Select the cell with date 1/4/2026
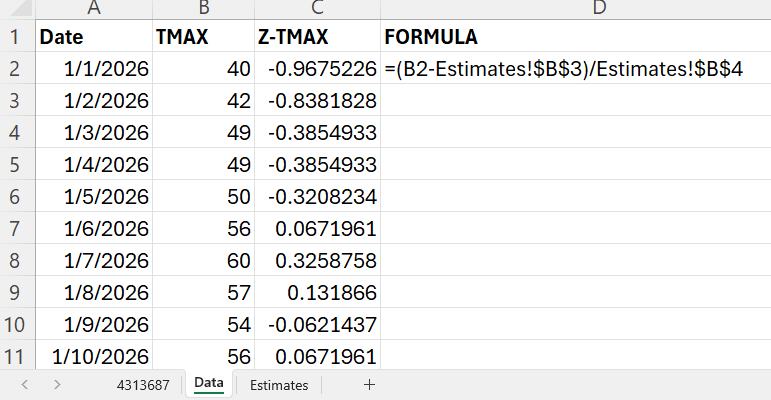 click(x=94, y=164)
